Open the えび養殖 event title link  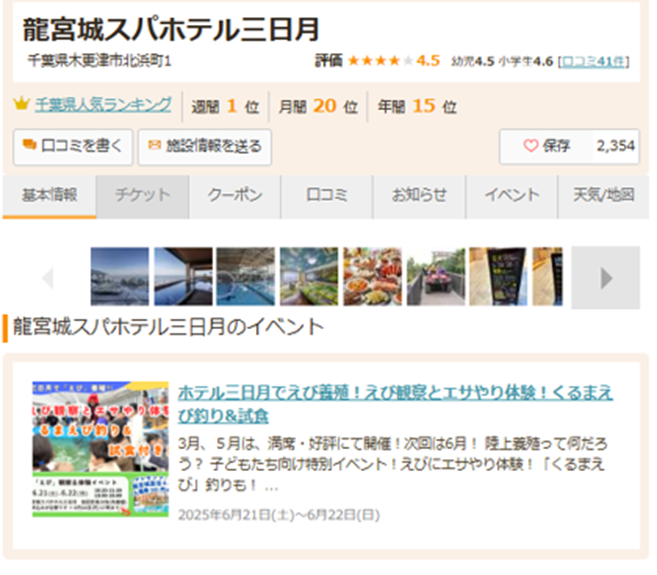(x=395, y=402)
